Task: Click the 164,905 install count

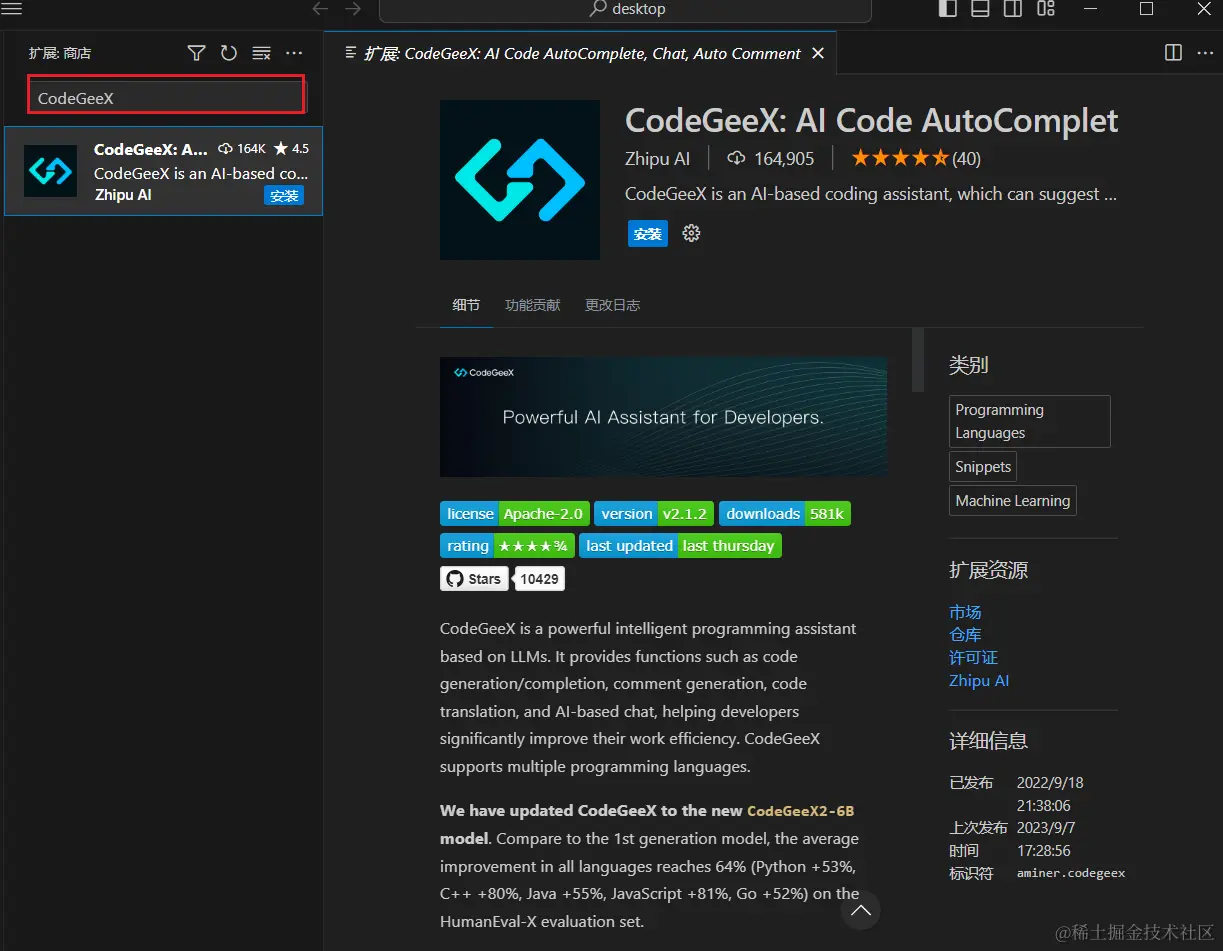Action: click(x=770, y=158)
